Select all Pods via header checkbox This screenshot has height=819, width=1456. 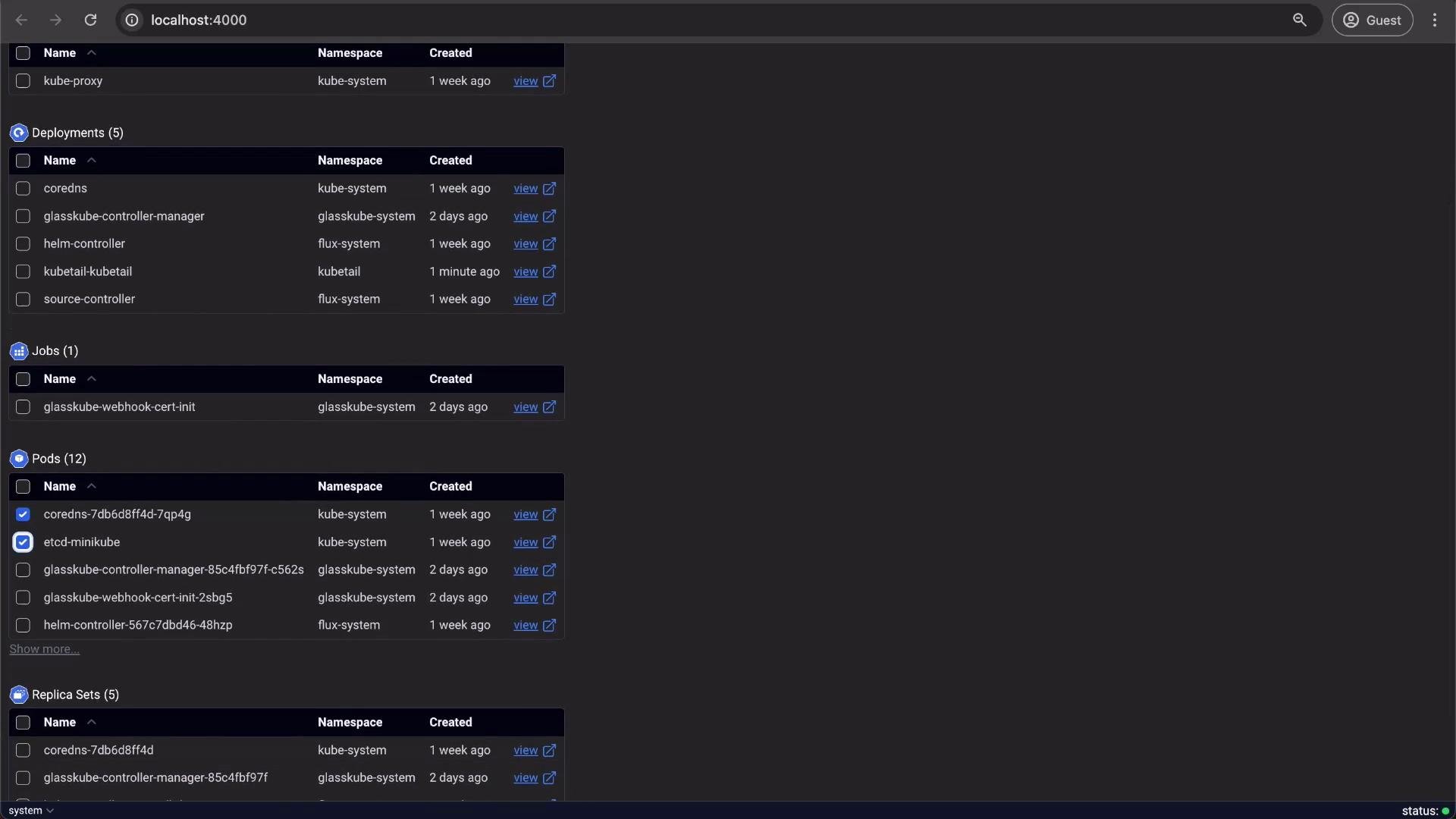point(23,487)
